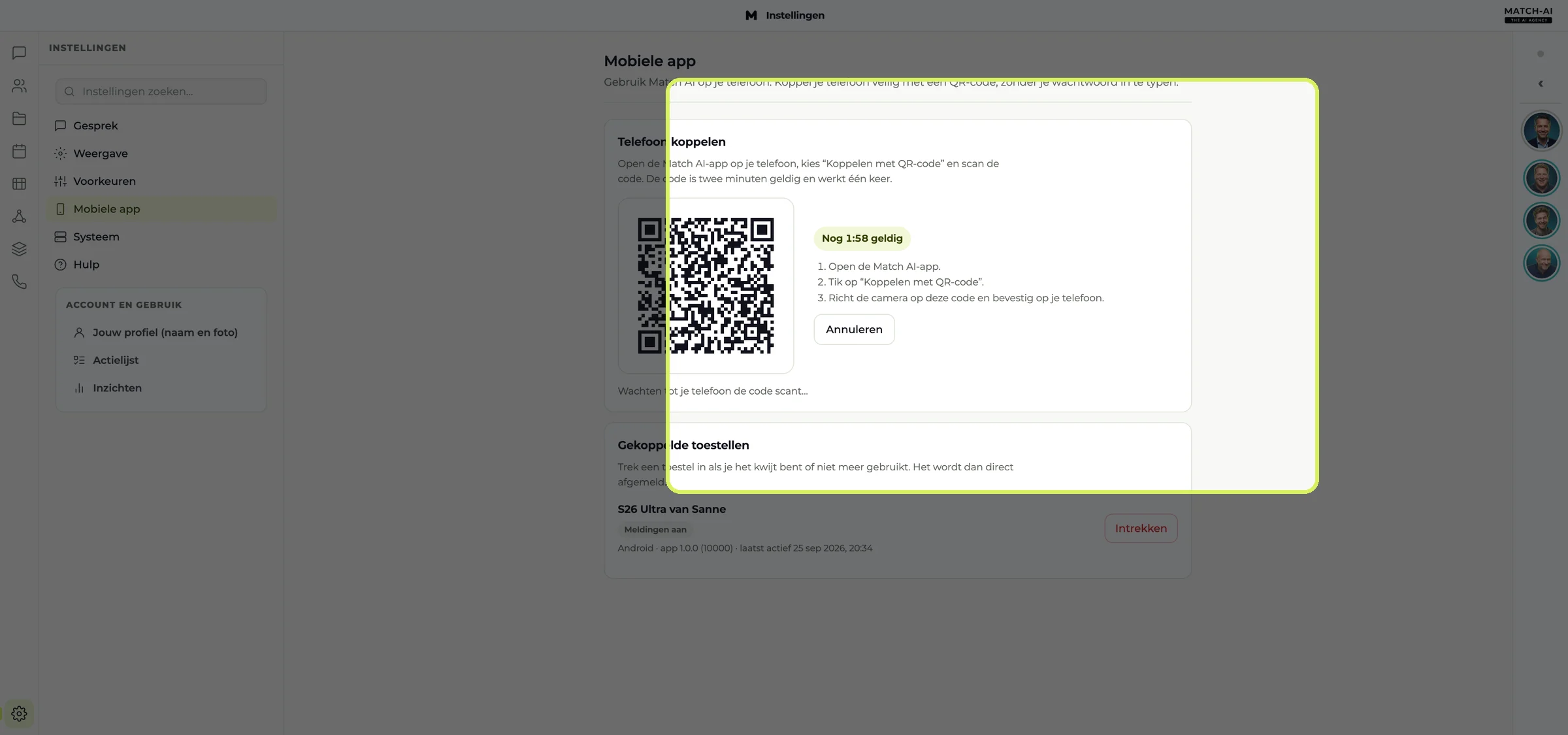Click the Meldingen aan badge
This screenshot has height=735, width=1568.
655,530
